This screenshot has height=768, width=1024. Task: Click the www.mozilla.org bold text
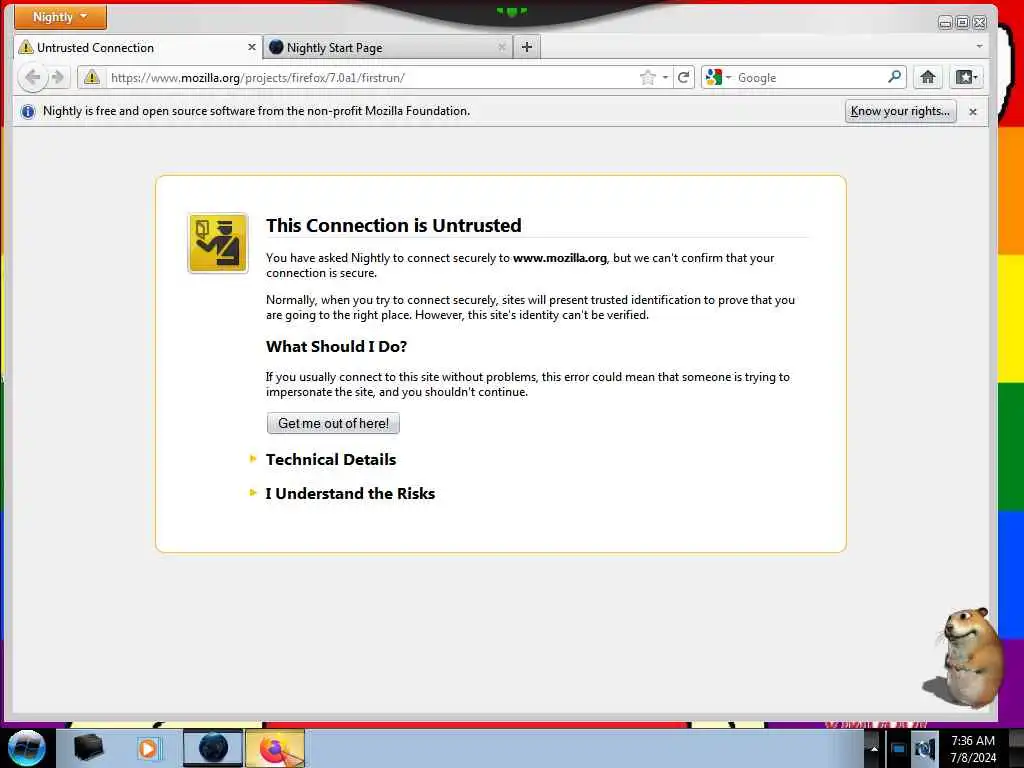click(560, 258)
